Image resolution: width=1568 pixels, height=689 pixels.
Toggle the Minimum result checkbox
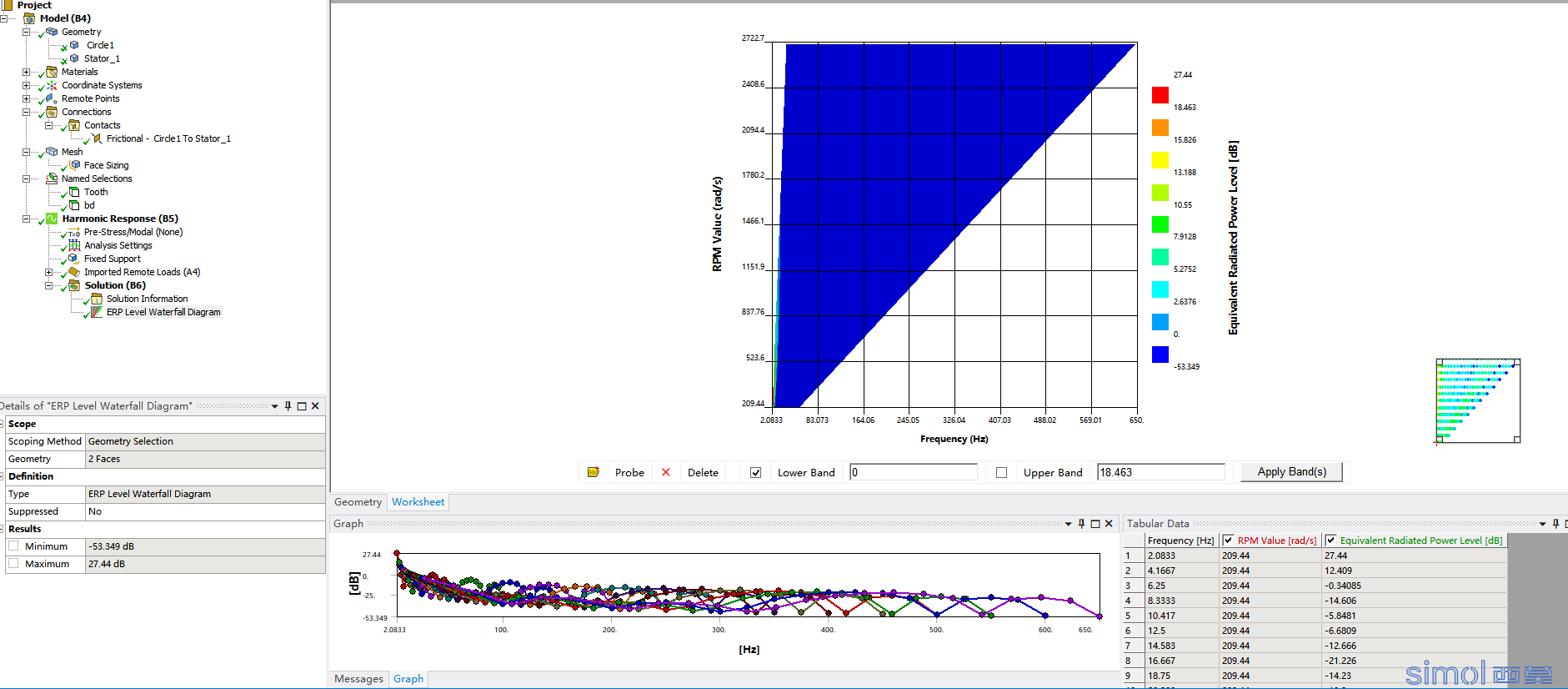click(13, 546)
